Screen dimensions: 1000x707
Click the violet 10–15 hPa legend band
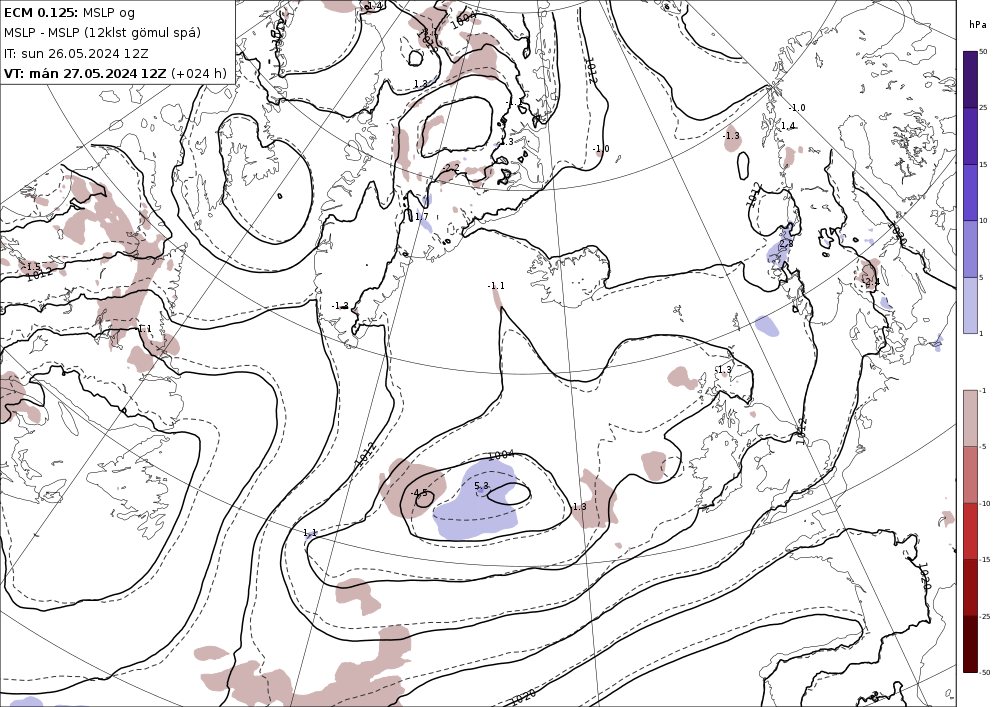970,193
